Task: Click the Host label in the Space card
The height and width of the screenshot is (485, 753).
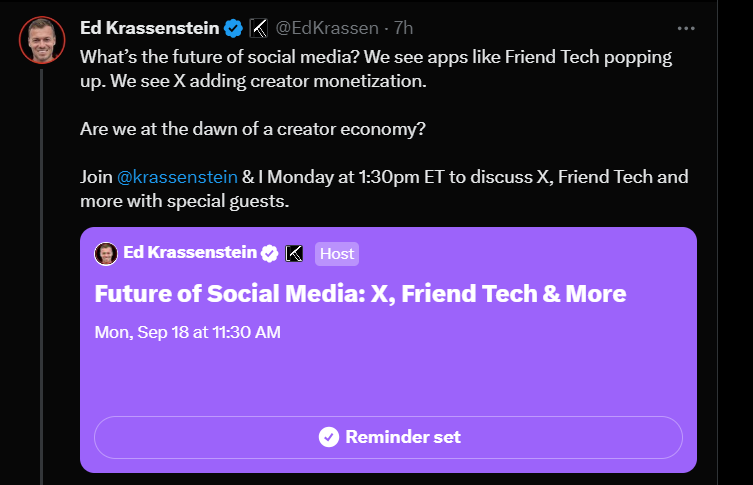Action: (x=336, y=253)
